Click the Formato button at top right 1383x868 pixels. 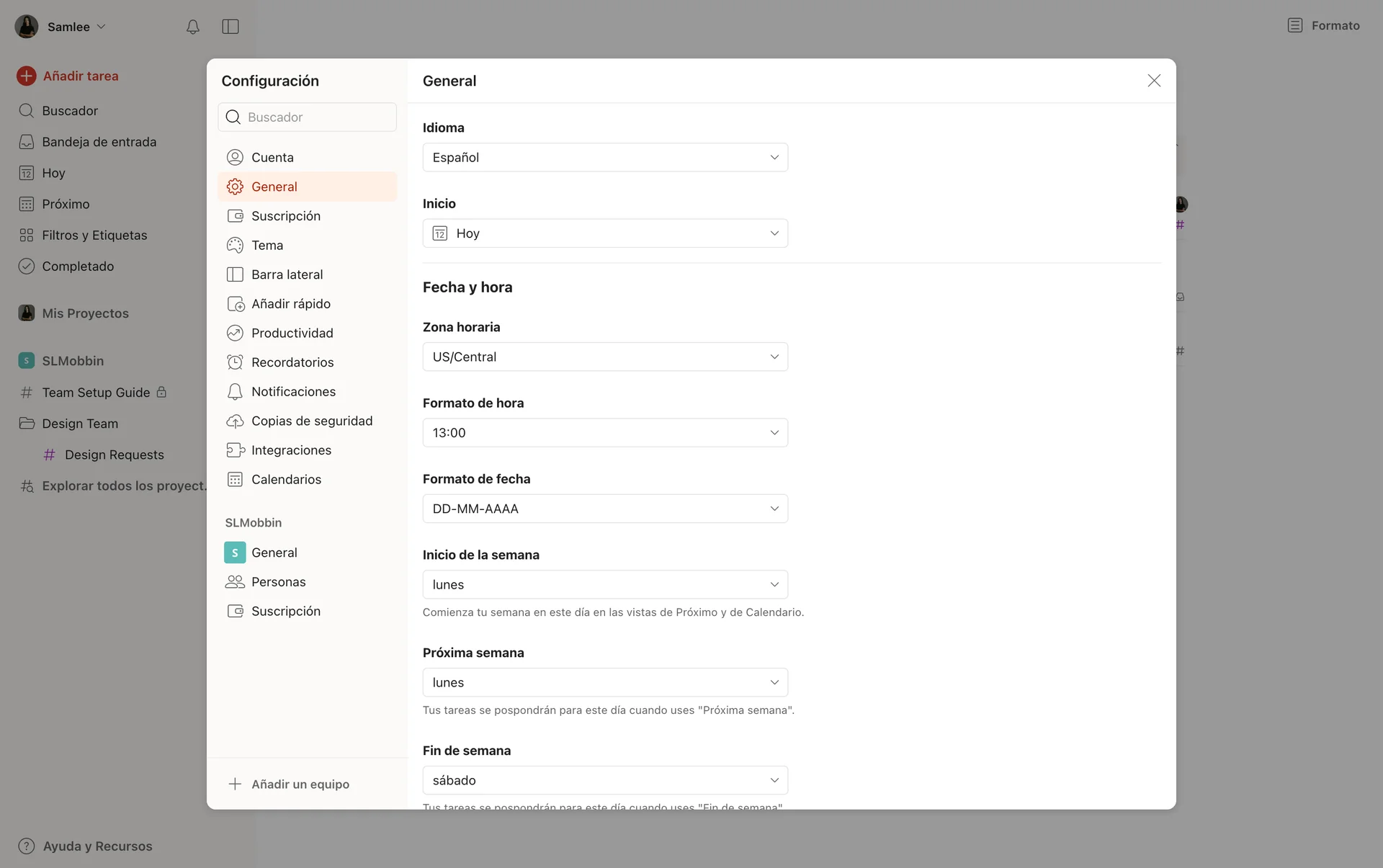pyautogui.click(x=1324, y=25)
